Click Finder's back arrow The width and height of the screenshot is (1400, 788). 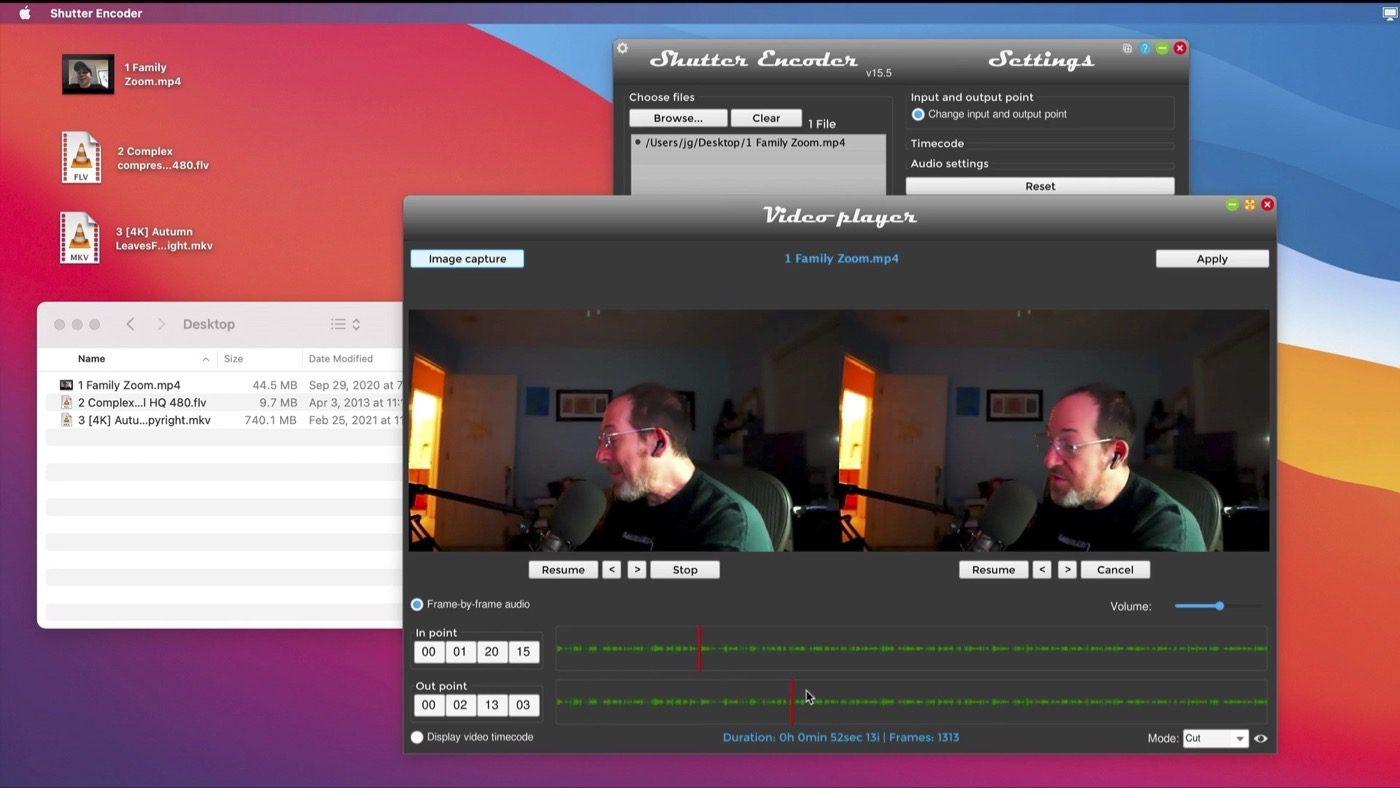[x=130, y=324]
